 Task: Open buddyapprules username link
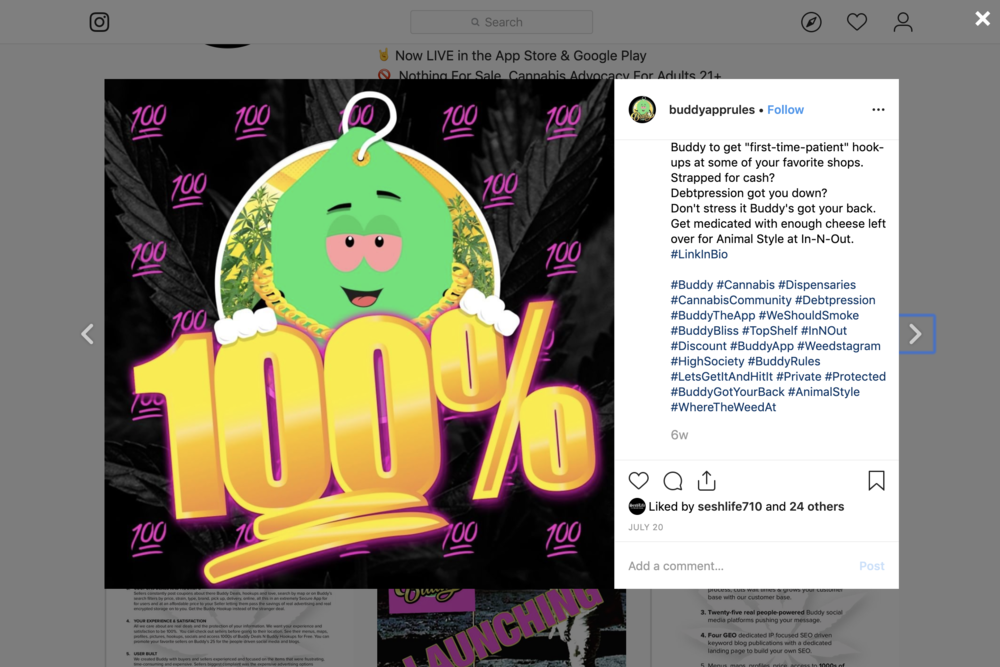point(712,110)
